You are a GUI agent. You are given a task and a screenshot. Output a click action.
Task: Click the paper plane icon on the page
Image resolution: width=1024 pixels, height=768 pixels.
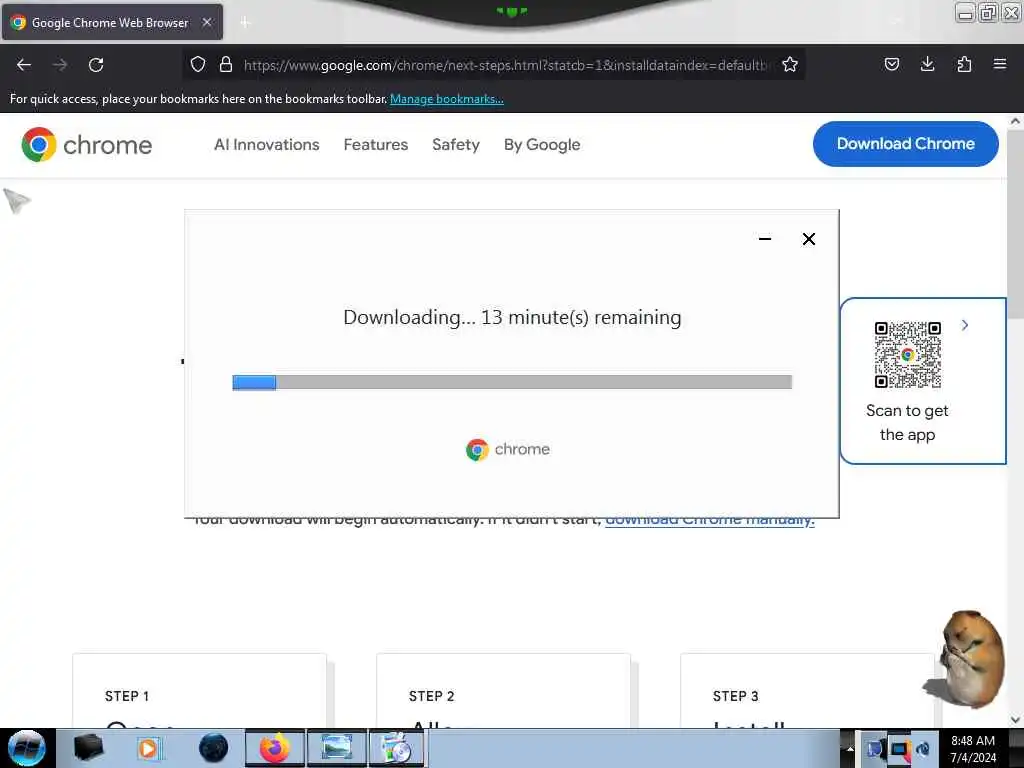[17, 200]
